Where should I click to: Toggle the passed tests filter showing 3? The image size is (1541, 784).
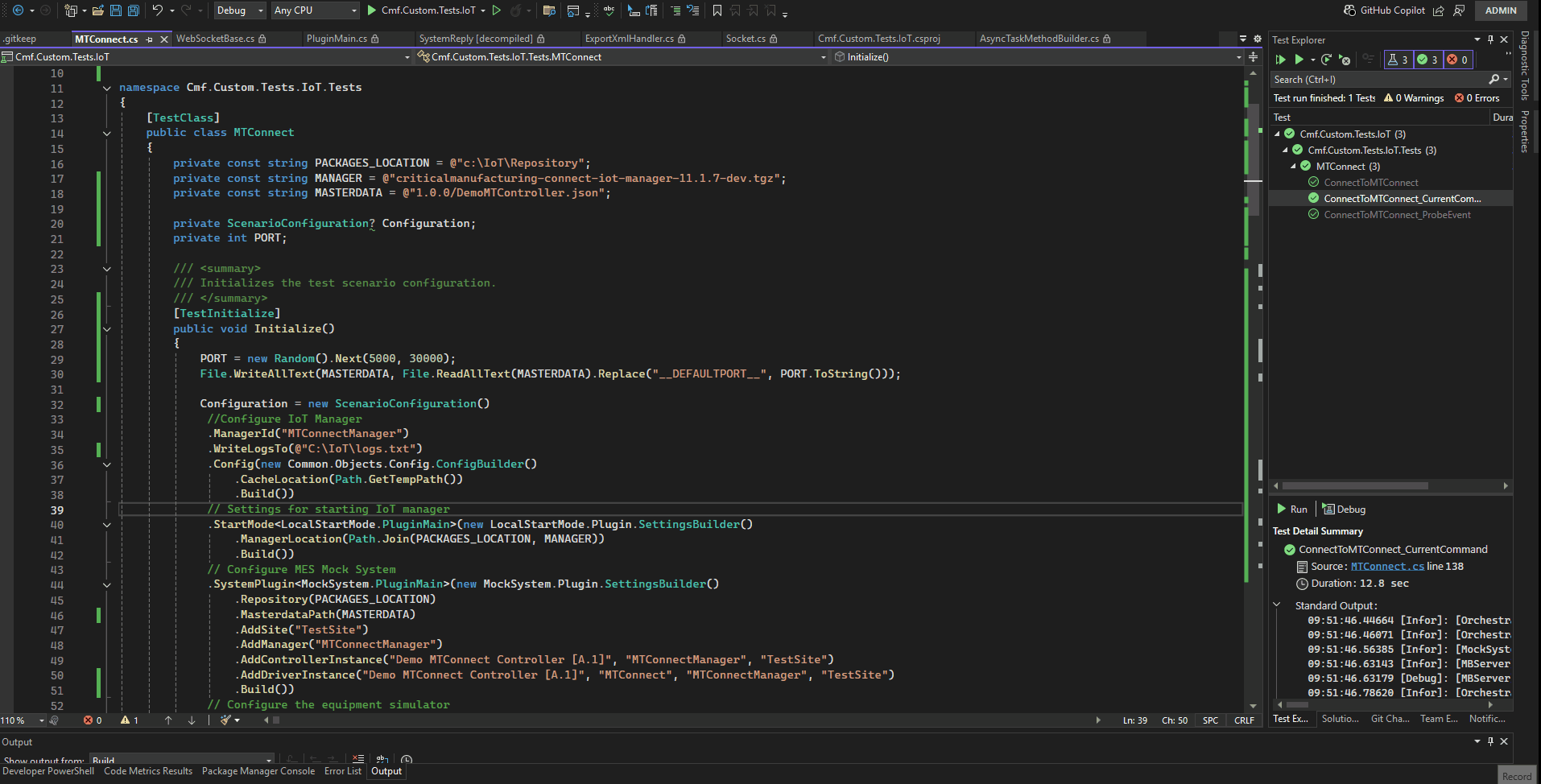(x=1427, y=60)
